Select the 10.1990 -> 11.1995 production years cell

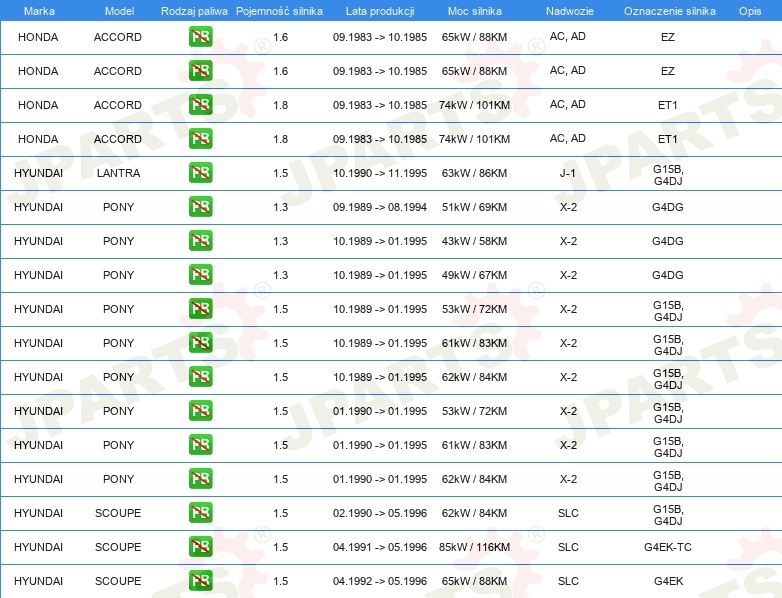click(380, 173)
